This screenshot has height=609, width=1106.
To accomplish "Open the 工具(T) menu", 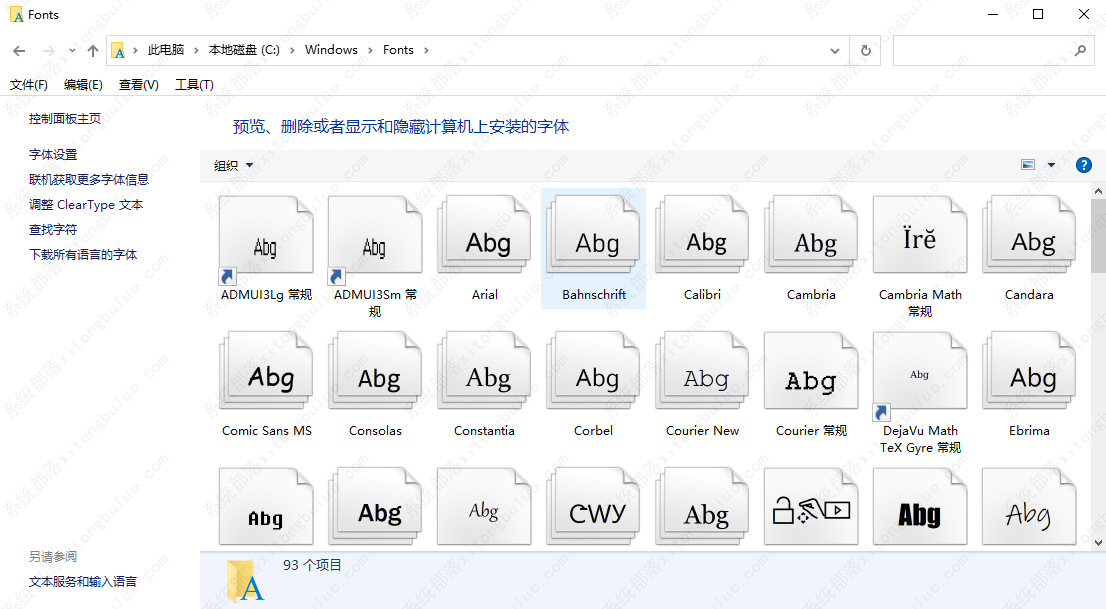I will [x=194, y=85].
